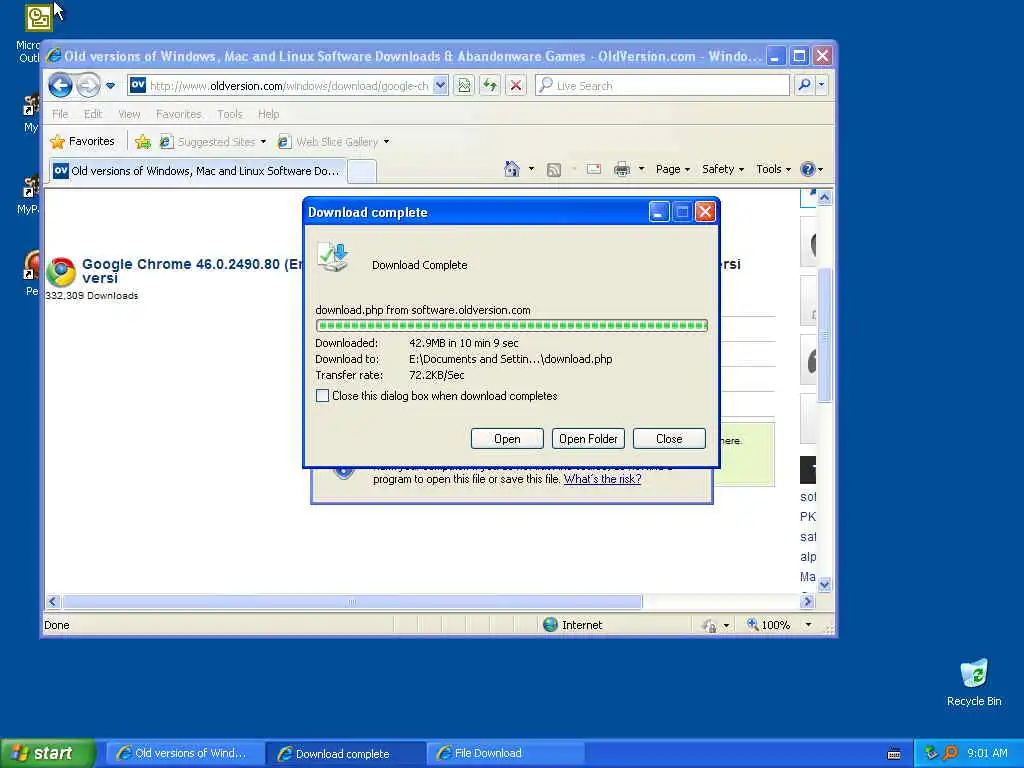
Task: Refresh the page with the green arrows icon
Action: (x=490, y=86)
